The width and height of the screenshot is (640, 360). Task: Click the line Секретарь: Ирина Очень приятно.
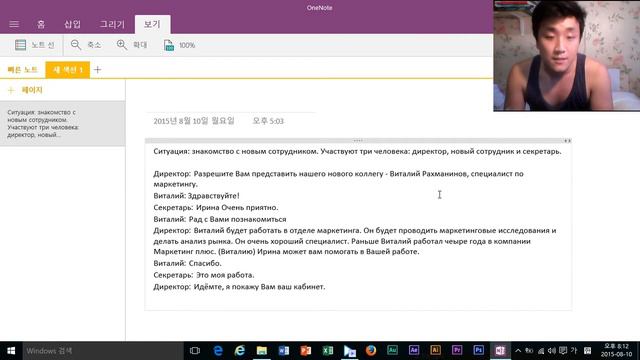[216, 207]
